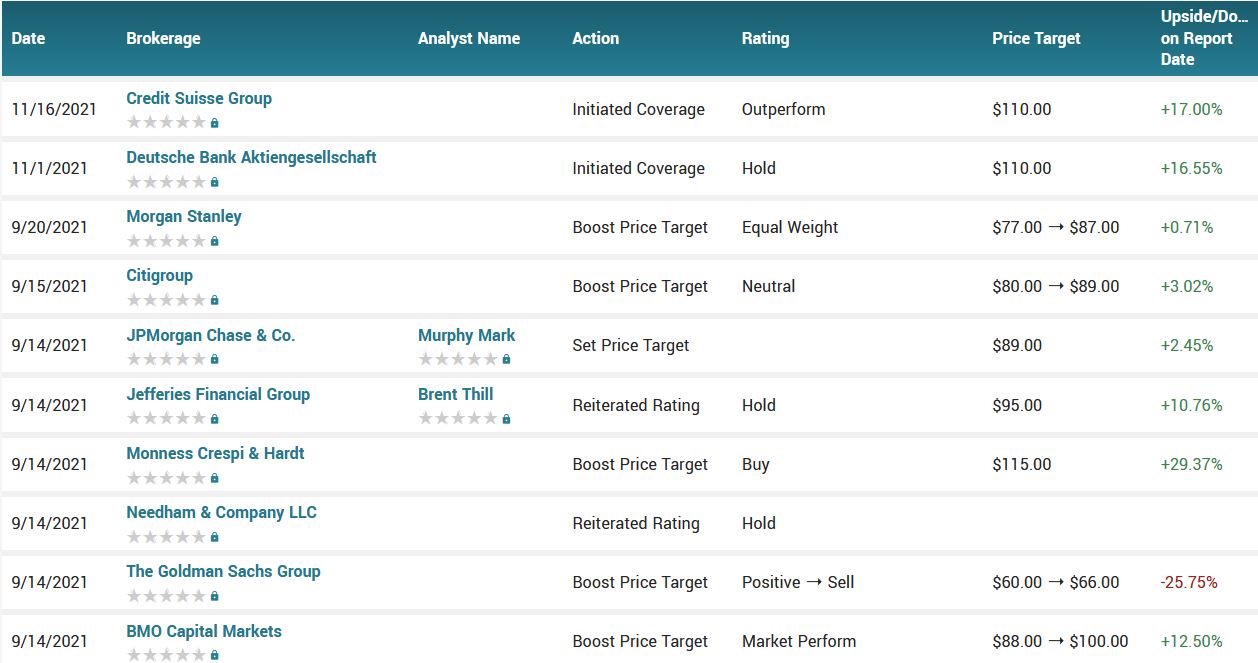Click the Jefferies Financial Group link
The image size is (1258, 663).
(218, 394)
